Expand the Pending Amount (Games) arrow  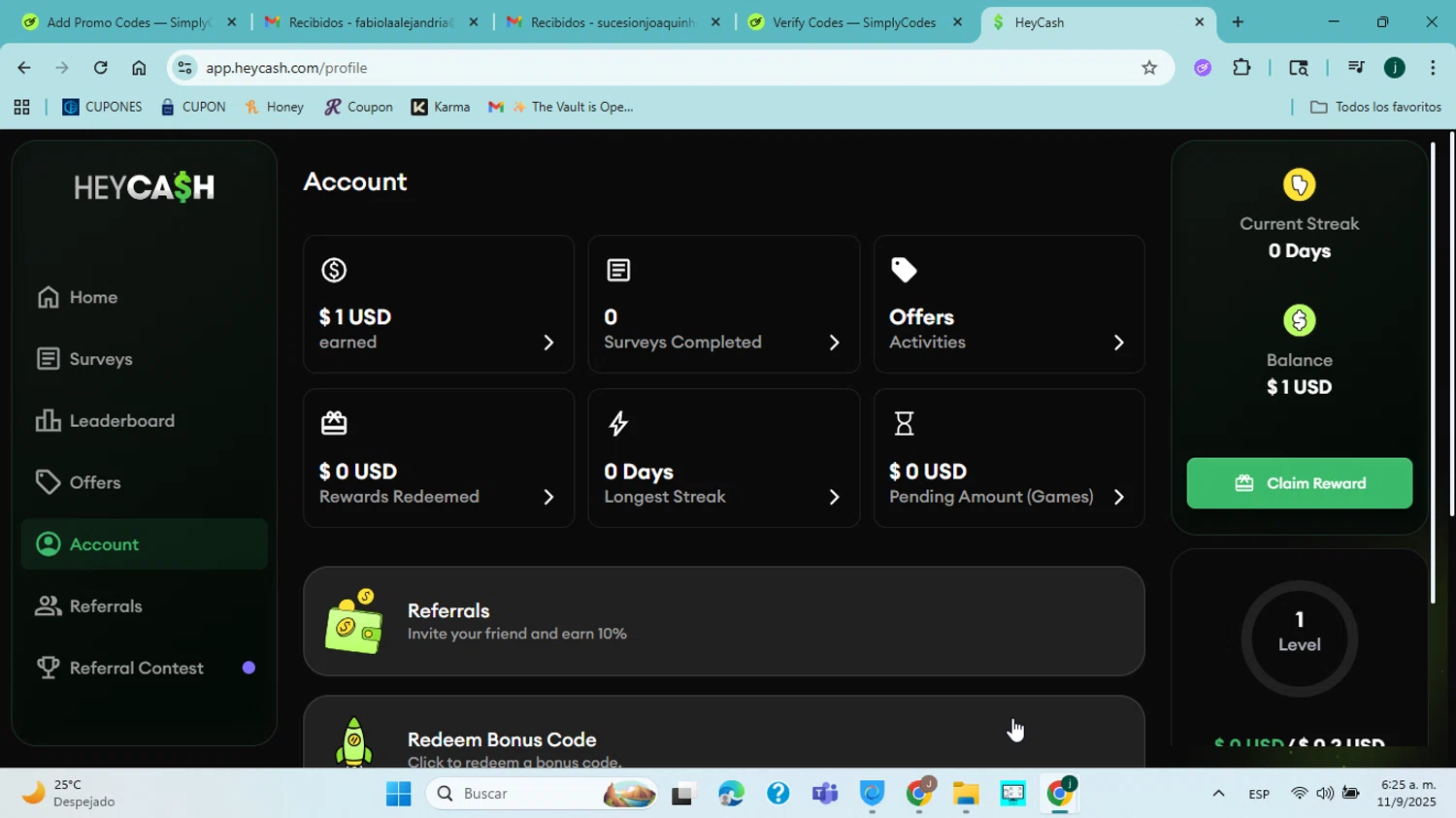tap(1118, 497)
